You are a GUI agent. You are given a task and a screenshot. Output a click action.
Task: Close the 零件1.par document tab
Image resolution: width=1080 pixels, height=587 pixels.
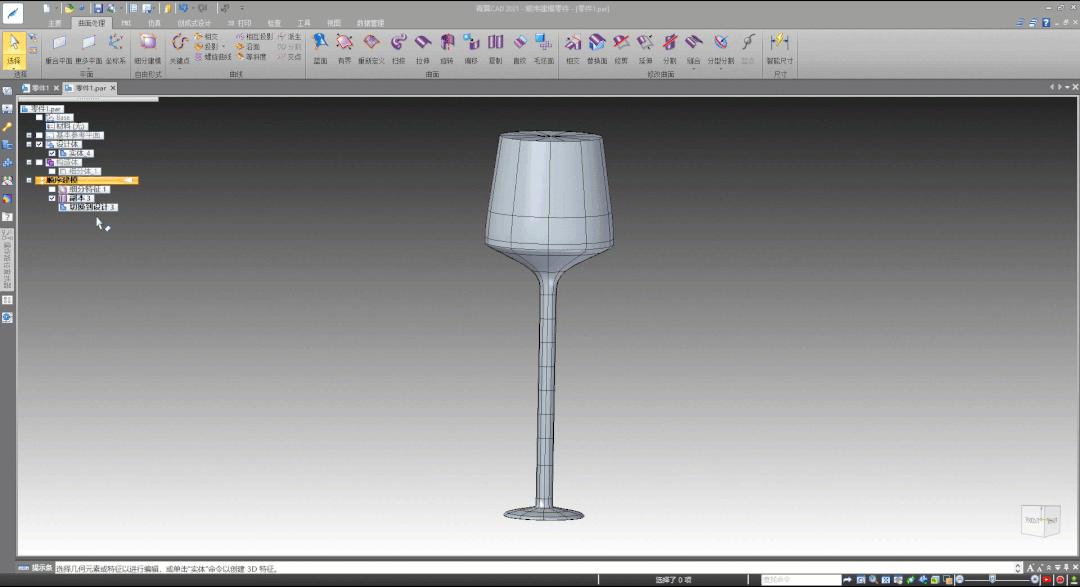point(113,88)
